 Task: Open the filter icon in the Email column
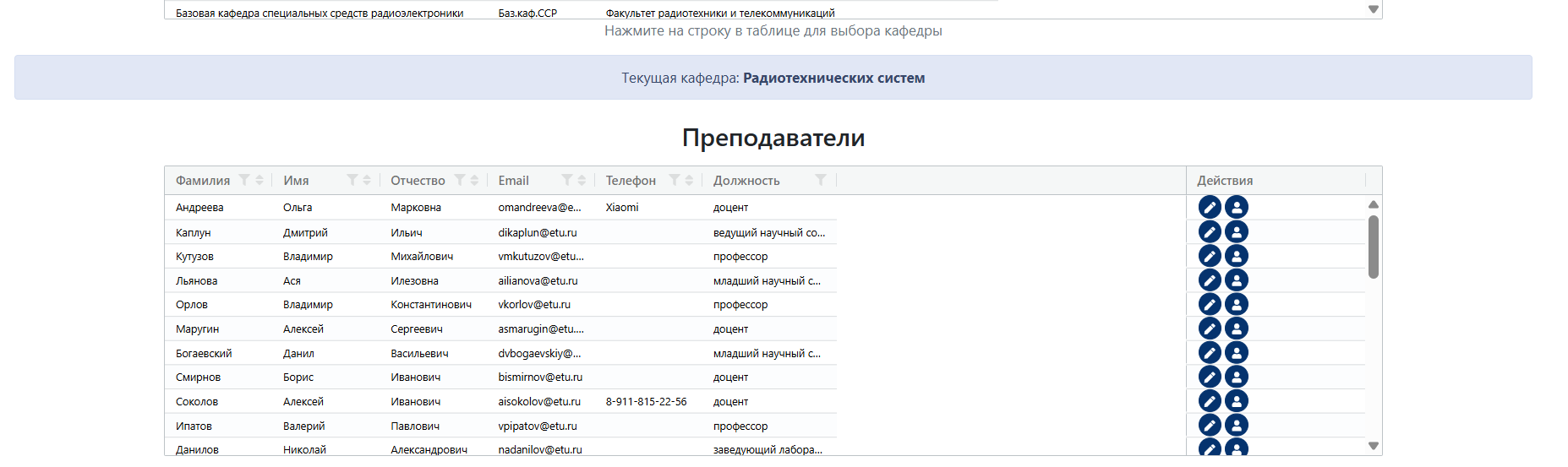coord(567,180)
